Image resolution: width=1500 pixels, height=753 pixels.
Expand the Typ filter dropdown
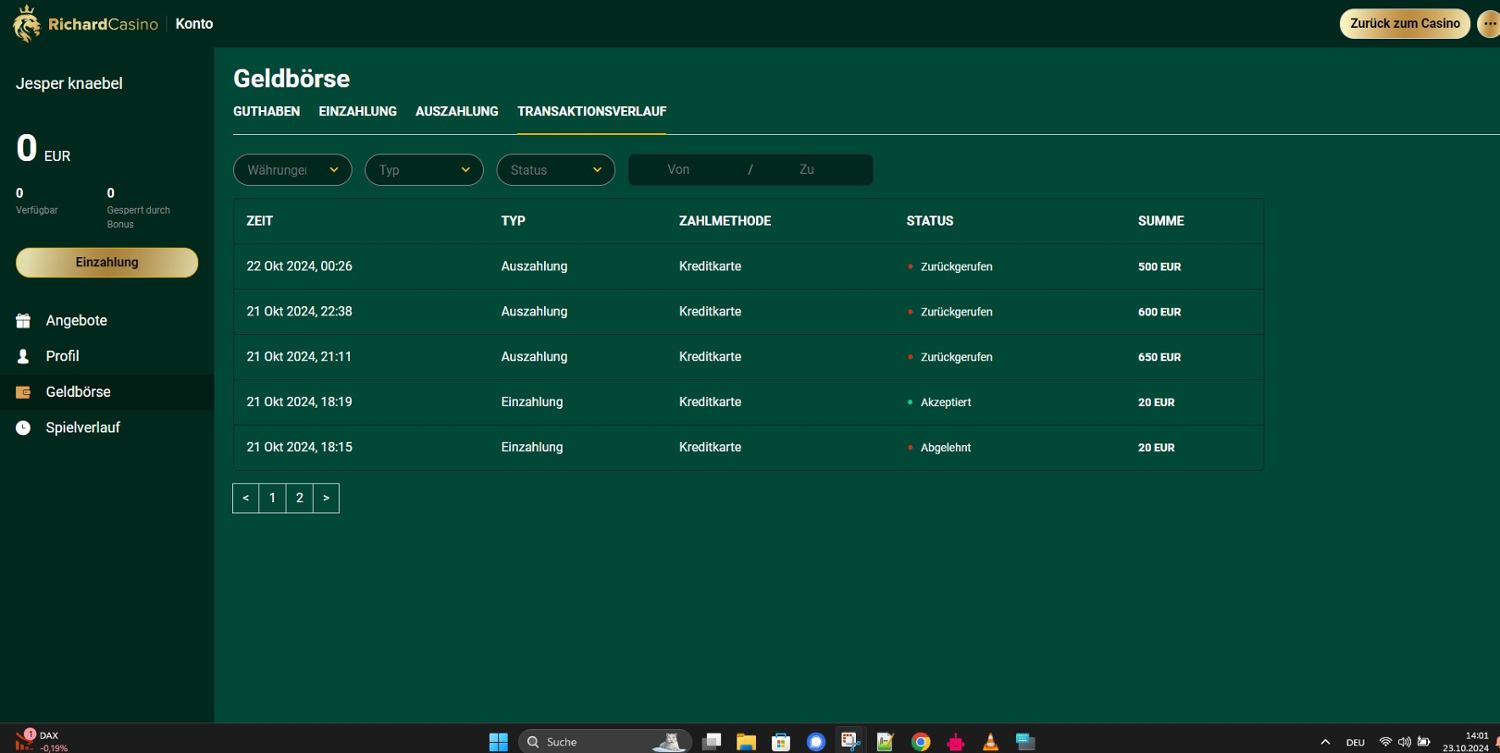click(x=424, y=170)
